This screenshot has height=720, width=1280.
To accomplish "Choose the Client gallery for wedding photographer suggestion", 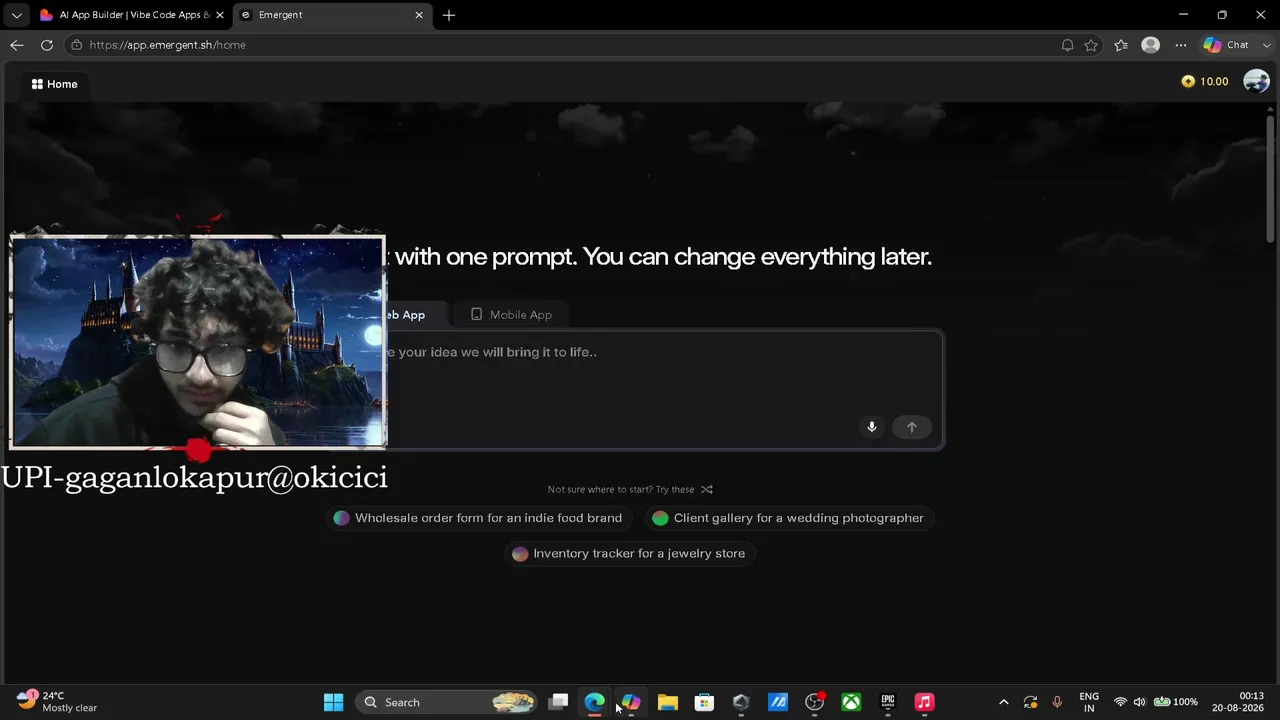I will 788,518.
